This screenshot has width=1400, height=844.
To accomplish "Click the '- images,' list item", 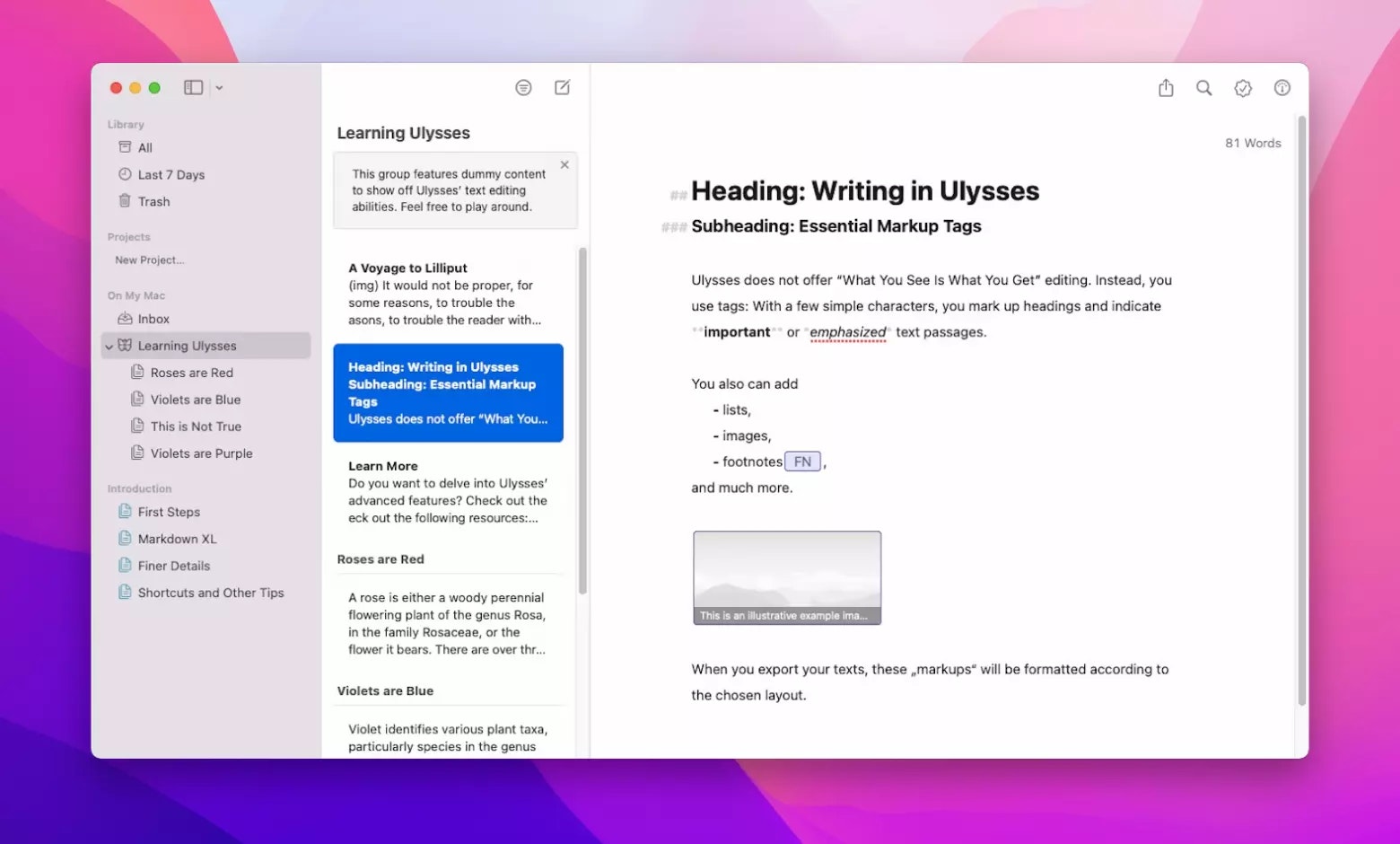I will [742, 435].
